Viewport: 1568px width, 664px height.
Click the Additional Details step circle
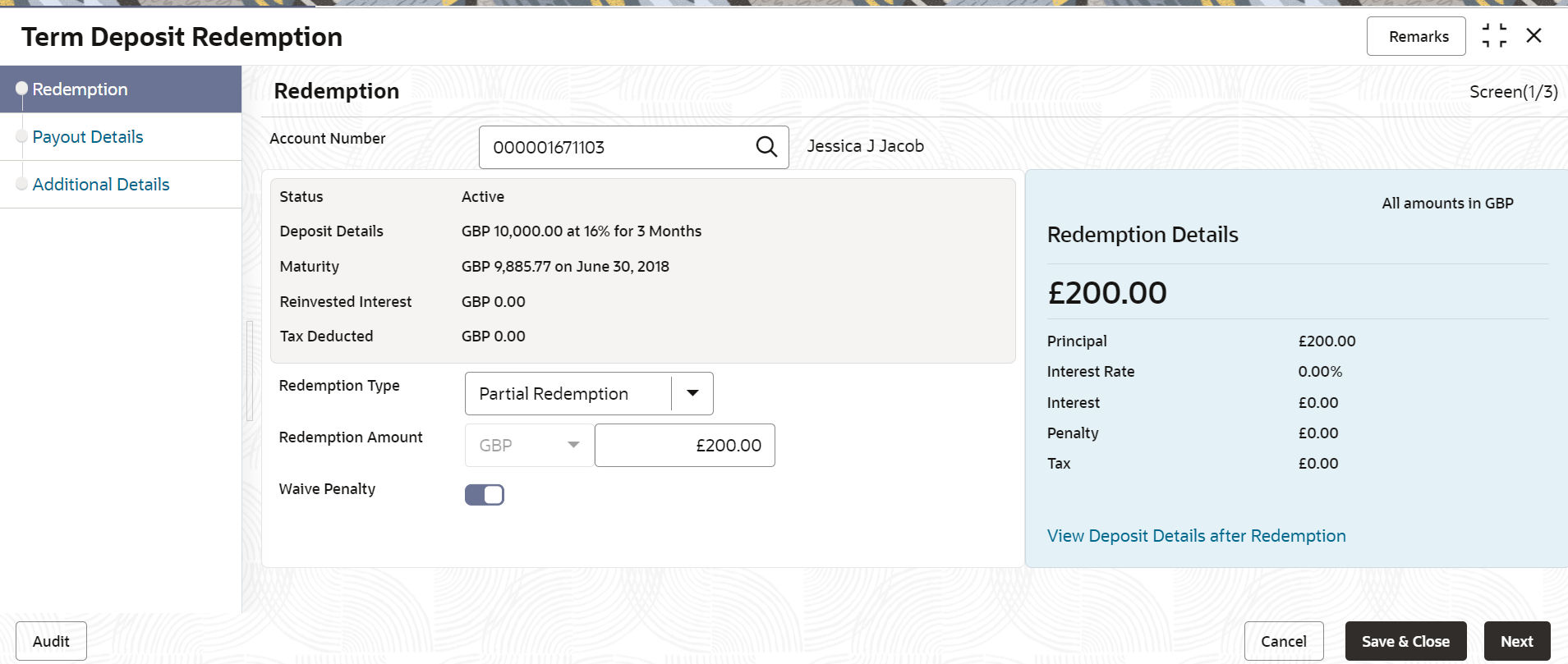[x=22, y=184]
